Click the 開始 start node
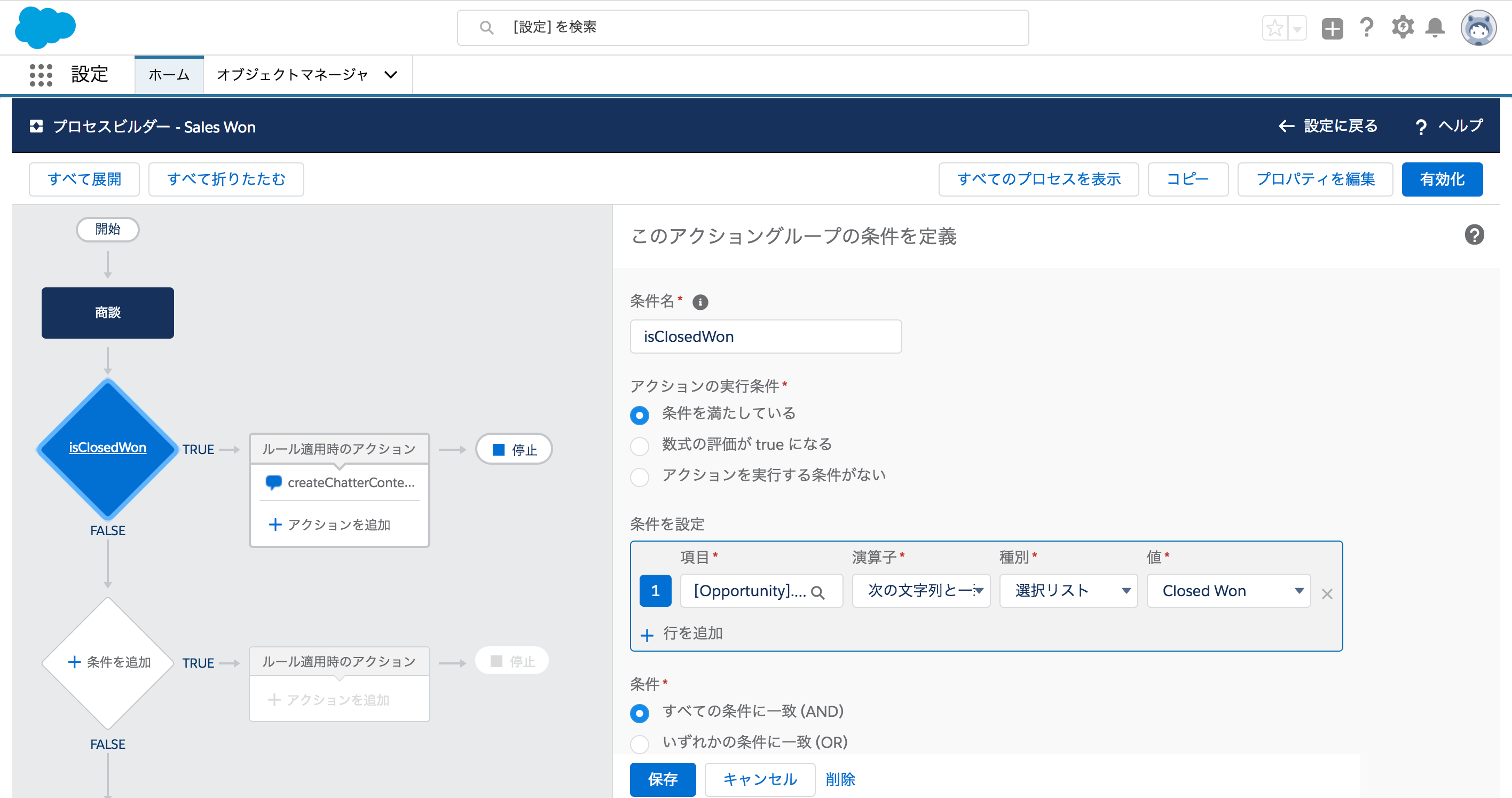1512x798 pixels. (x=108, y=229)
